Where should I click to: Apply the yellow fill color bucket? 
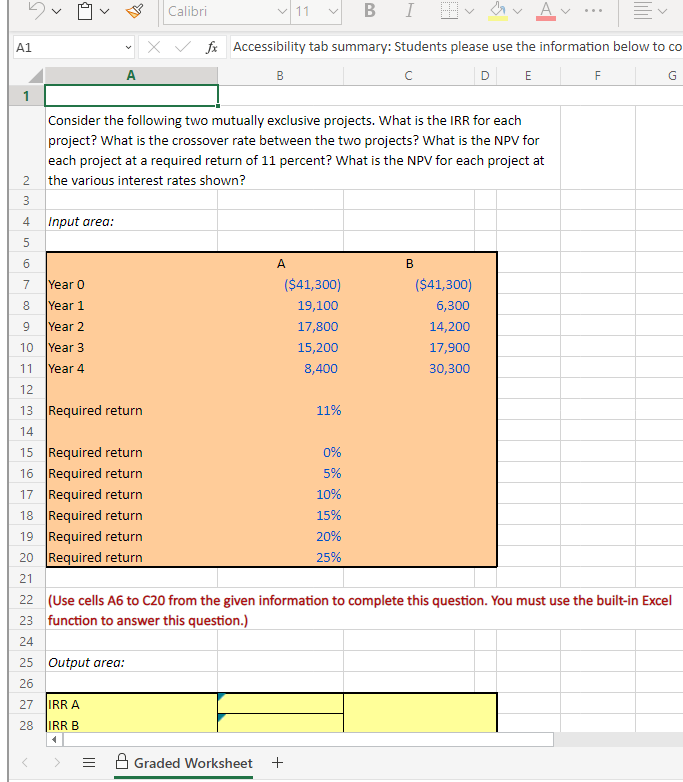[497, 10]
